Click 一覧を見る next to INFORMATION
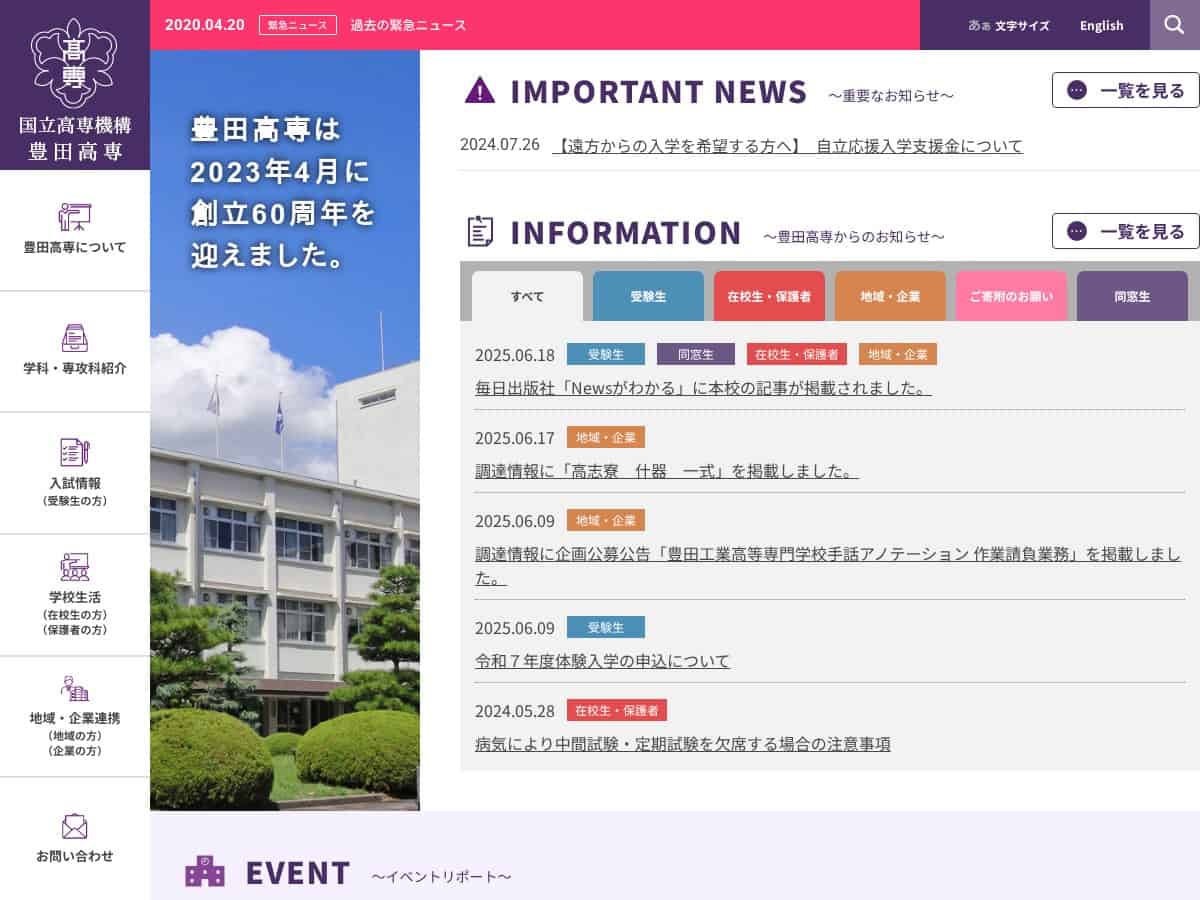This screenshot has height=900, width=1200. click(1126, 231)
